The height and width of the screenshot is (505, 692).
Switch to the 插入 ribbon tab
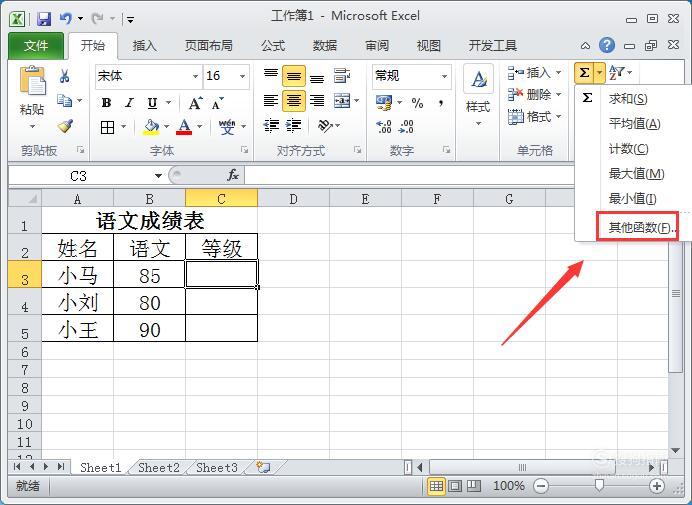tap(144, 45)
